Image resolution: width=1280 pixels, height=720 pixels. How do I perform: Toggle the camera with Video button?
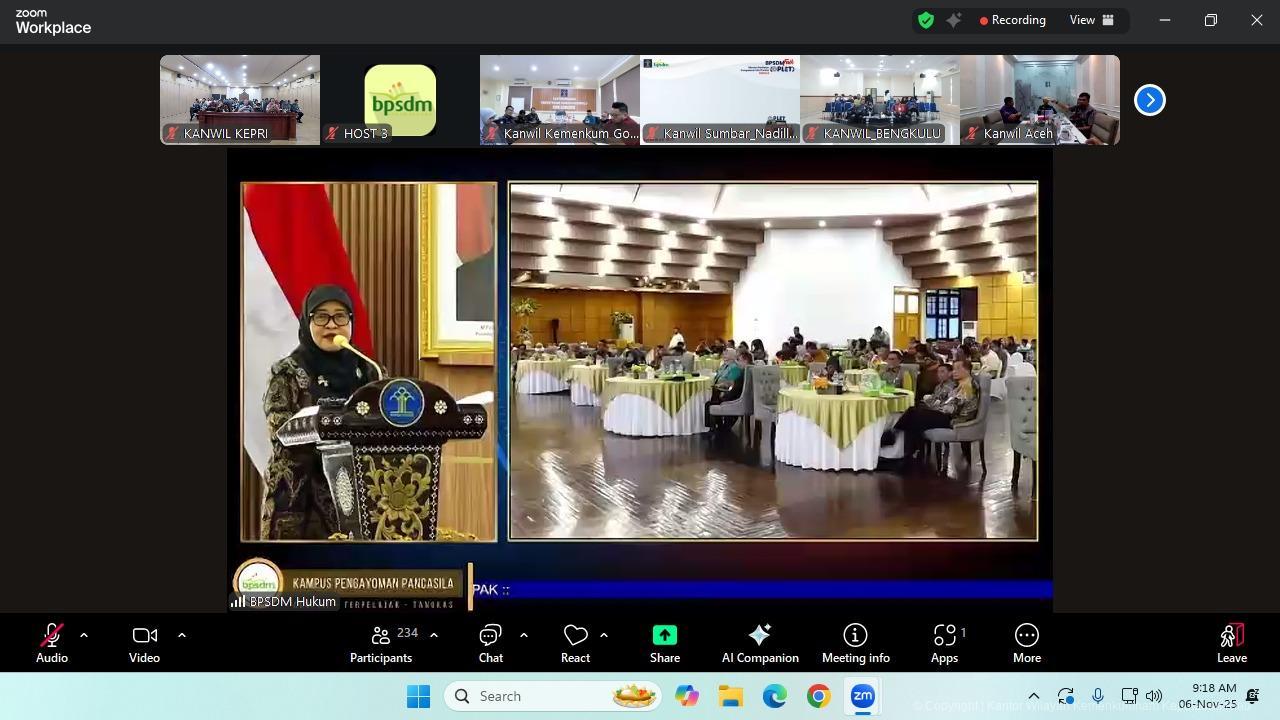[x=144, y=643]
